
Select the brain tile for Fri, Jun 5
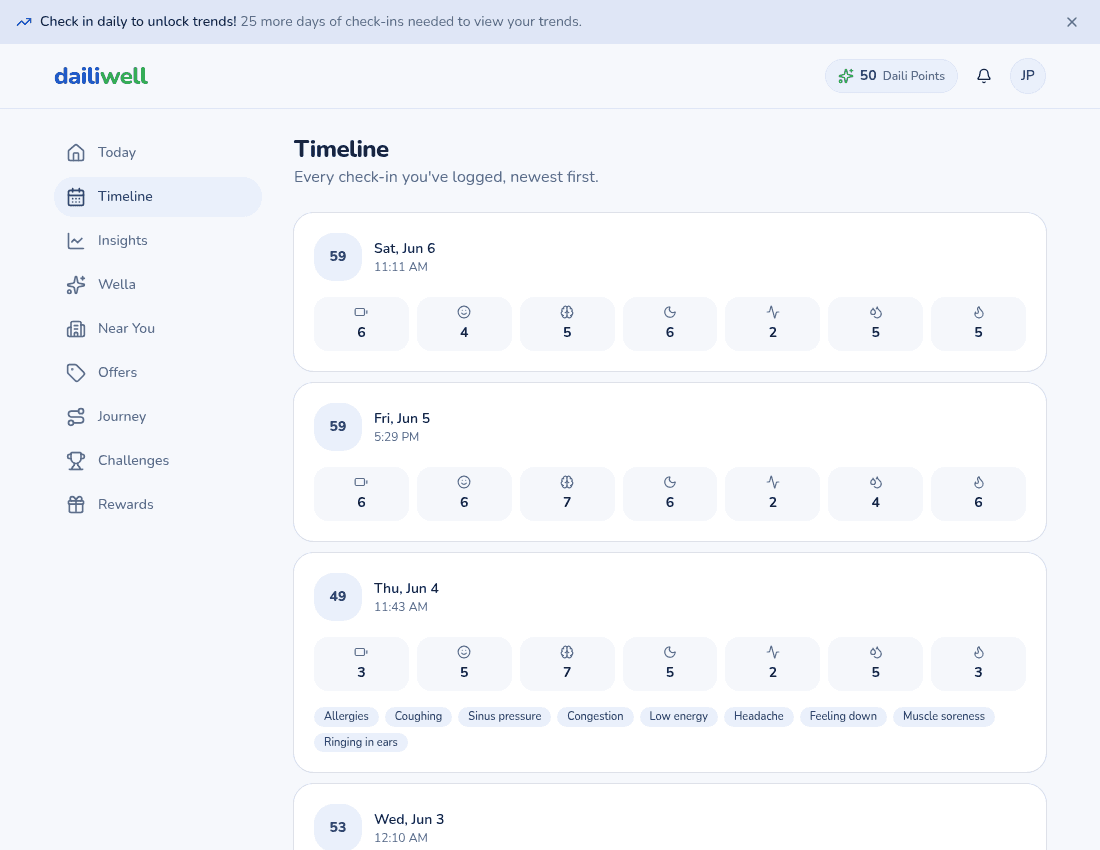tap(567, 494)
